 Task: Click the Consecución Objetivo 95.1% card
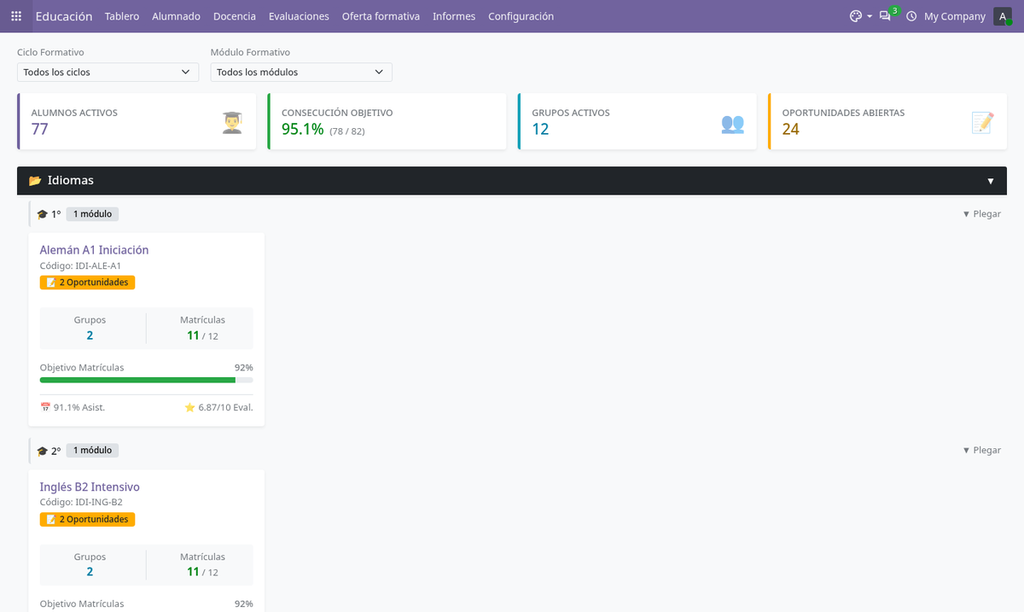point(387,121)
